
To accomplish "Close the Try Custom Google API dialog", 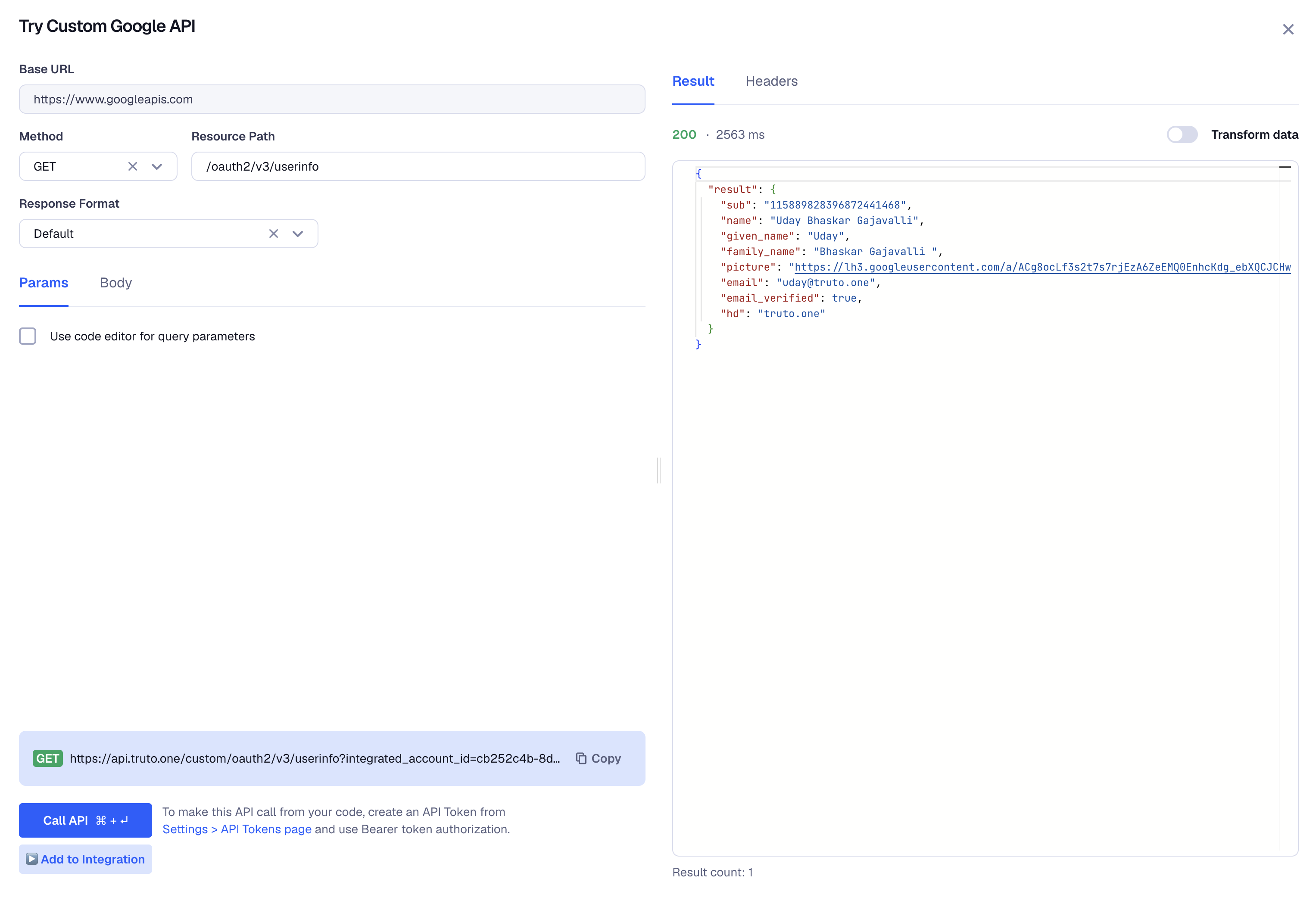I will click(x=1288, y=29).
